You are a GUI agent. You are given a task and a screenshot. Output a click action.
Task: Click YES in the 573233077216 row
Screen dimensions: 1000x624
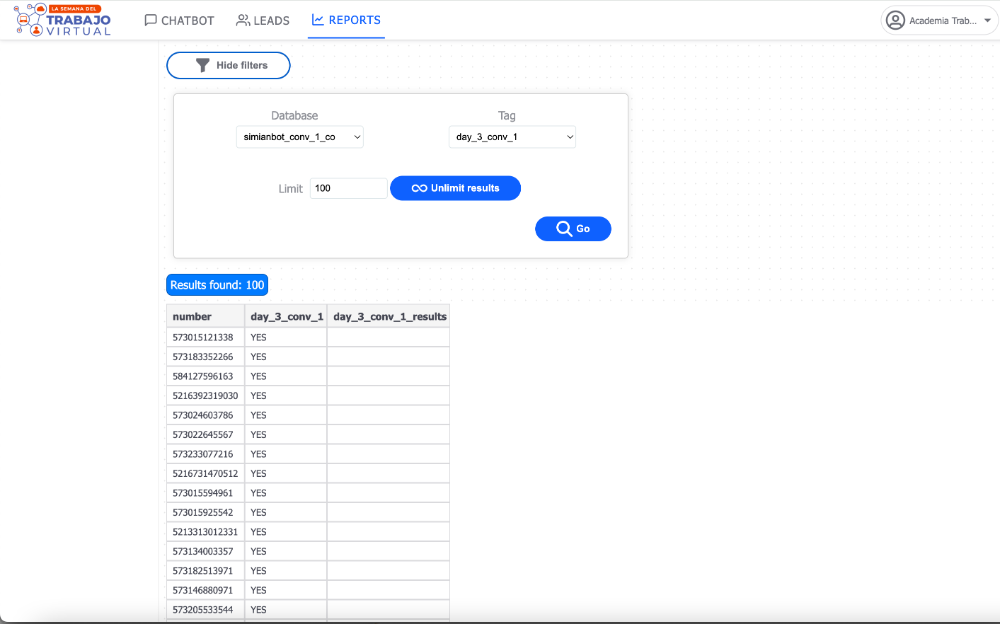click(x=258, y=454)
